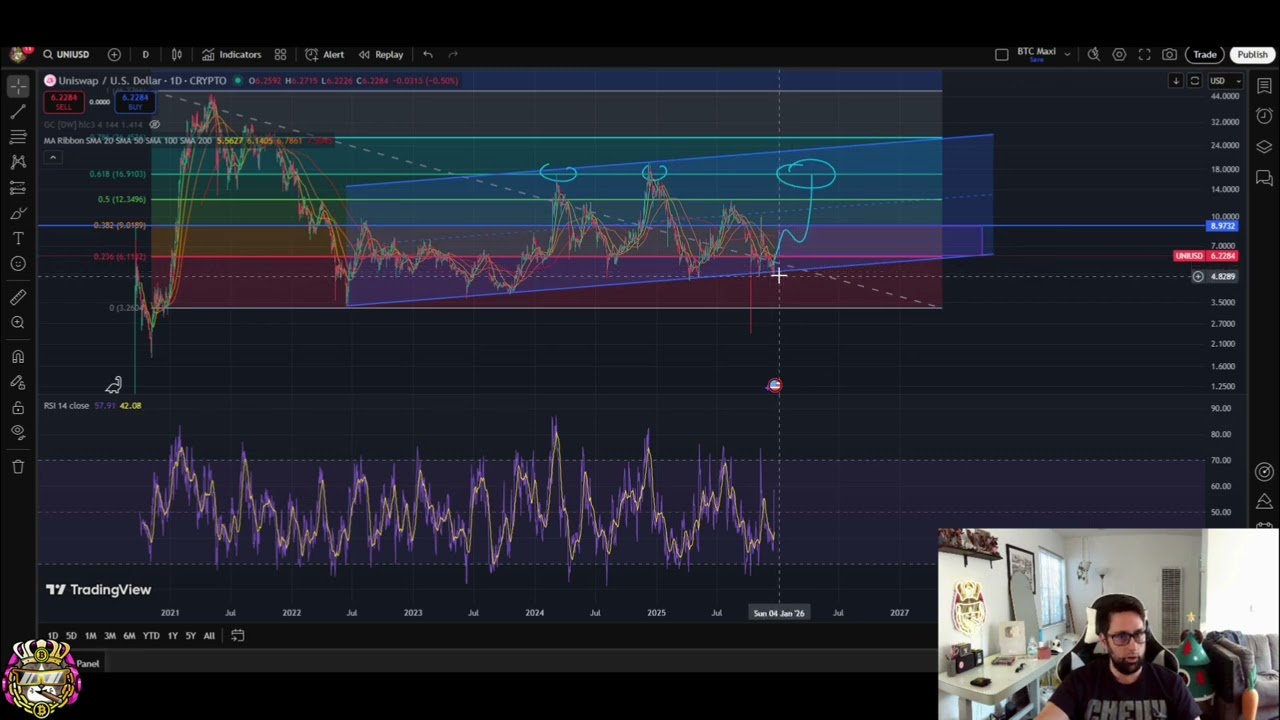Click the user profile avatar in top-left
Image resolution: width=1280 pixels, height=720 pixels.
[18, 54]
